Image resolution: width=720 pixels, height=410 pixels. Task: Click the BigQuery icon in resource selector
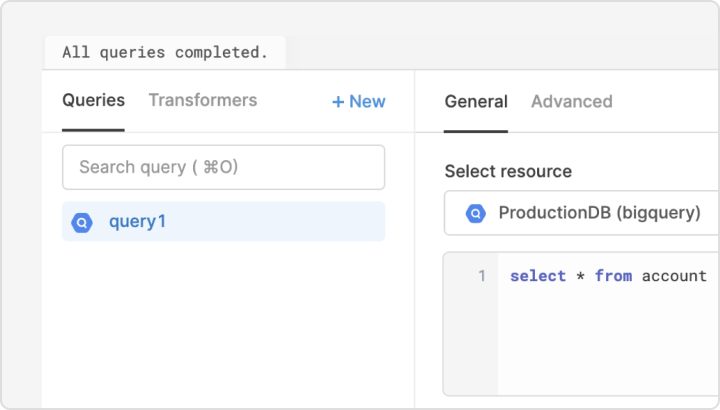[x=476, y=213]
